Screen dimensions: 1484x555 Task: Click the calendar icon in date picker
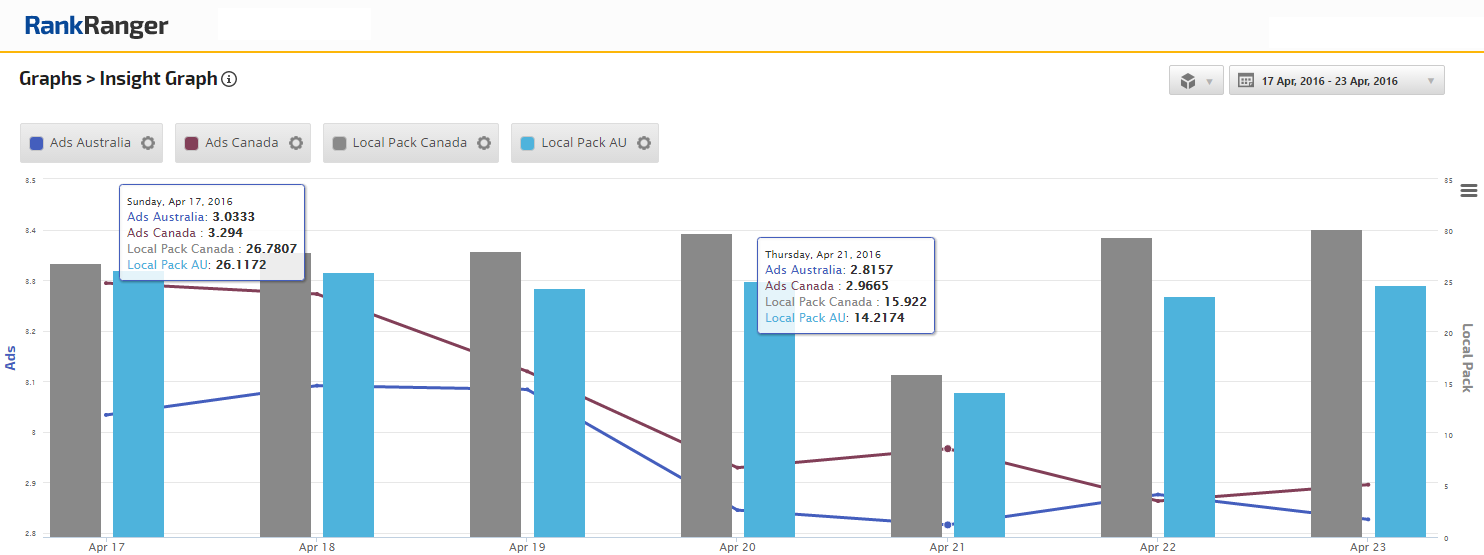1246,81
